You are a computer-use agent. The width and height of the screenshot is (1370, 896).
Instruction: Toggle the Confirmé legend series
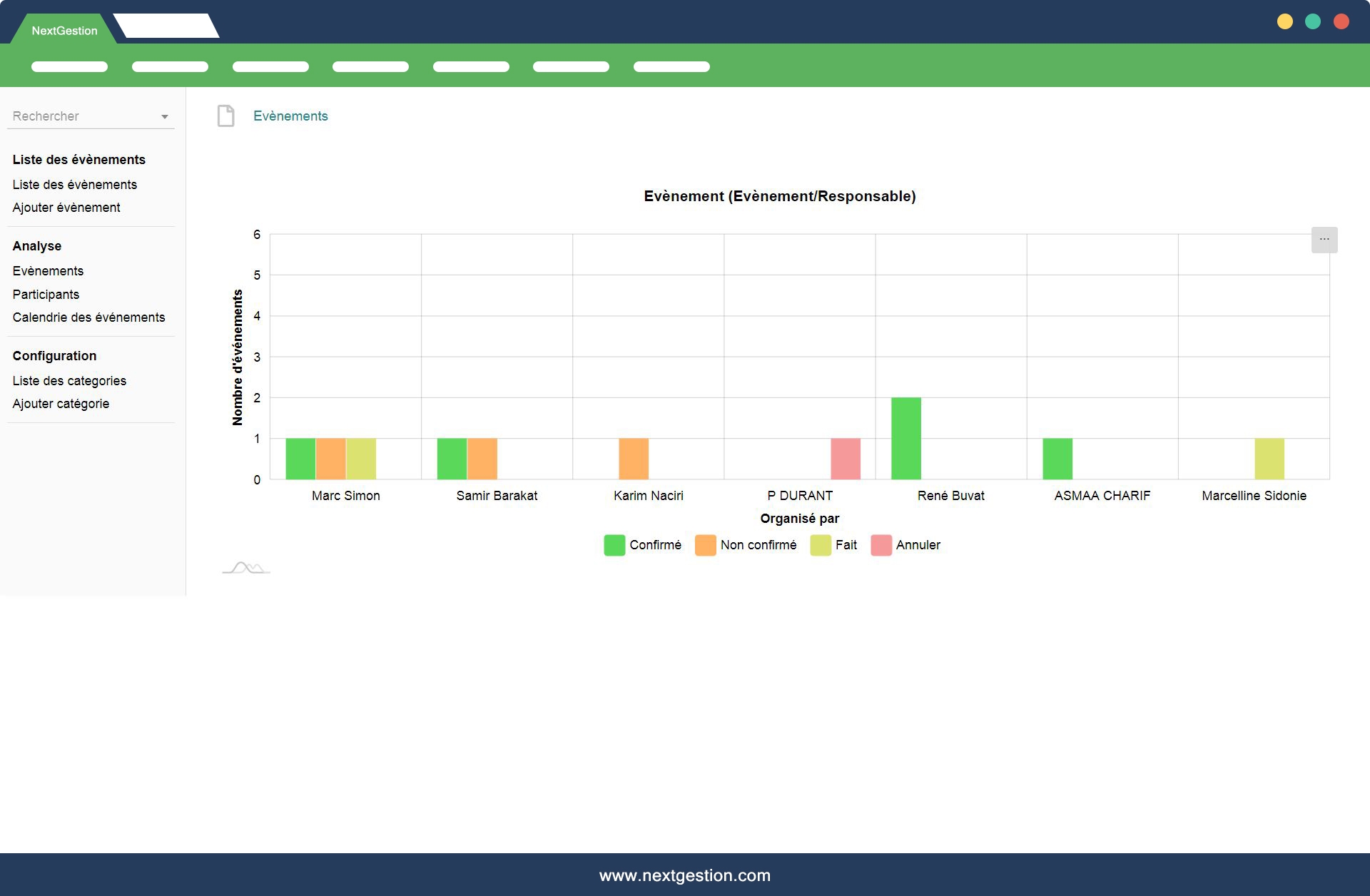(654, 545)
